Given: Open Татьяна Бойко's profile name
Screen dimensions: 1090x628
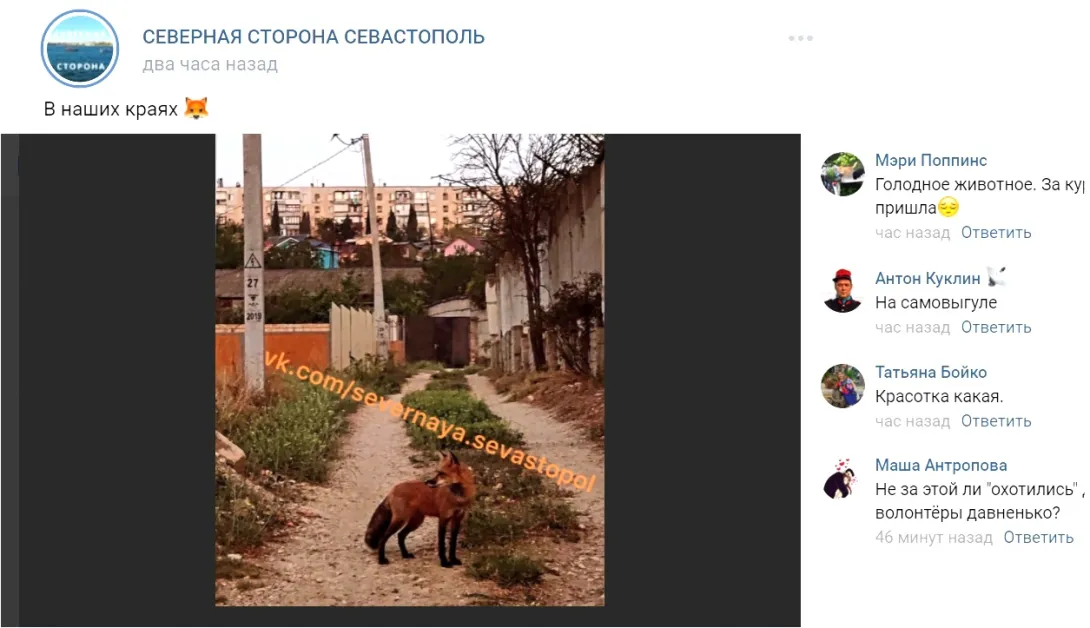Looking at the screenshot, I should click(931, 372).
